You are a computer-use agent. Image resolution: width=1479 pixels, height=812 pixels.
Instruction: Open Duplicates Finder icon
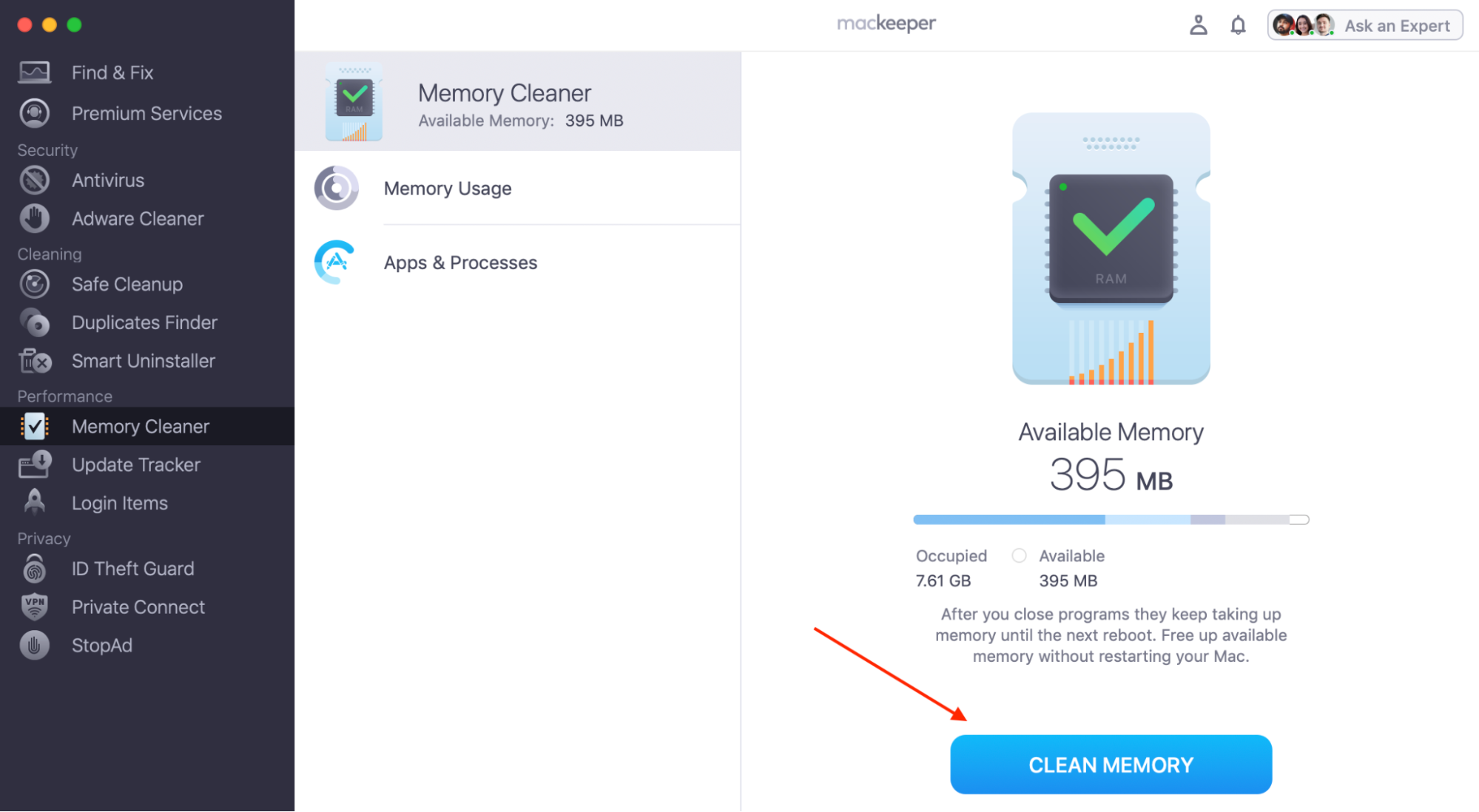(x=35, y=323)
